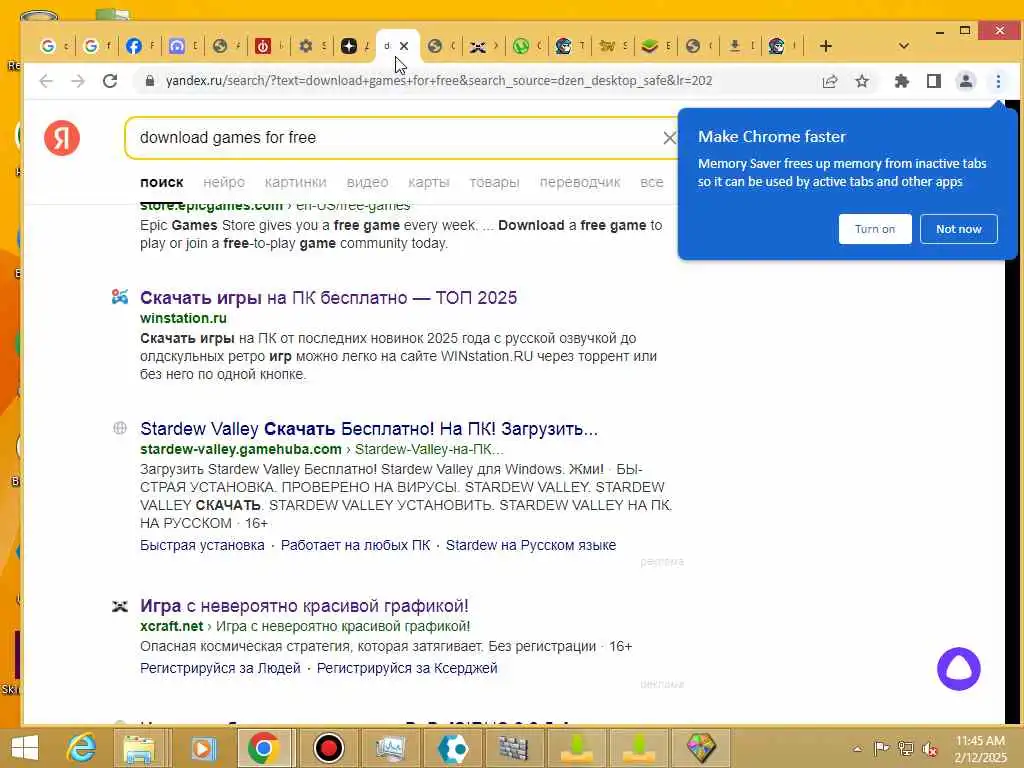The width and height of the screenshot is (1024, 768).
Task: Open the 'товары' tab
Action: click(x=494, y=182)
